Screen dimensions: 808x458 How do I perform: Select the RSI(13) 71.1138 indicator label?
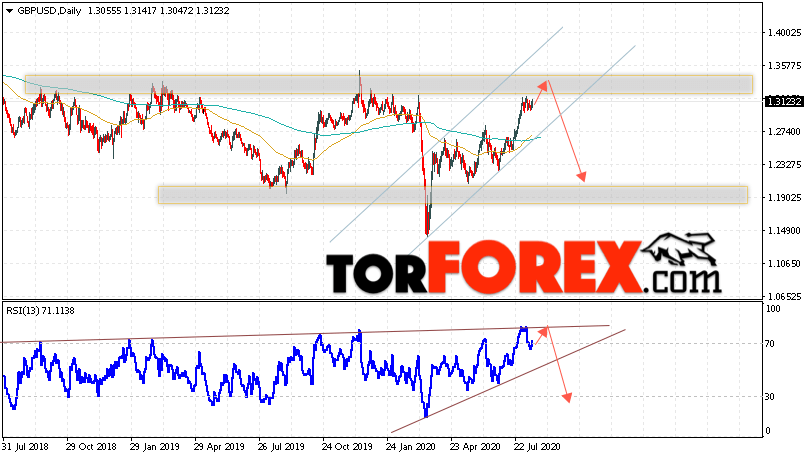click(40, 311)
